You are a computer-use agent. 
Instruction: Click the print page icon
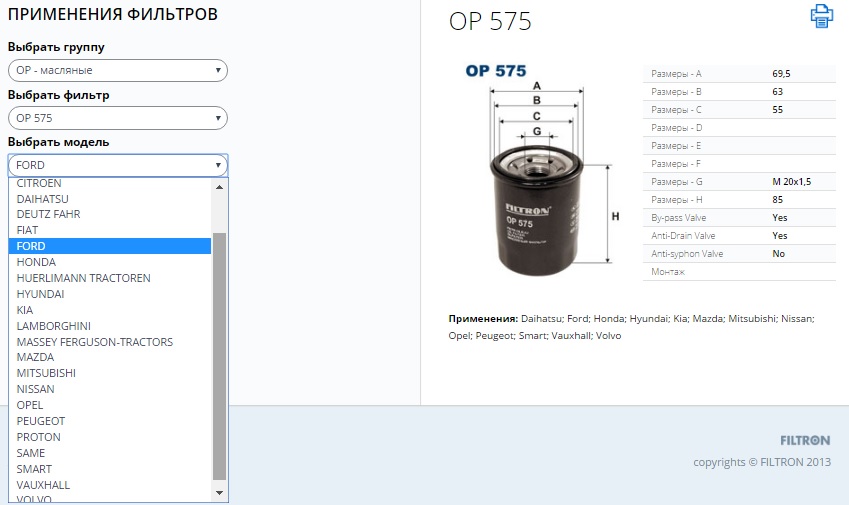821,16
